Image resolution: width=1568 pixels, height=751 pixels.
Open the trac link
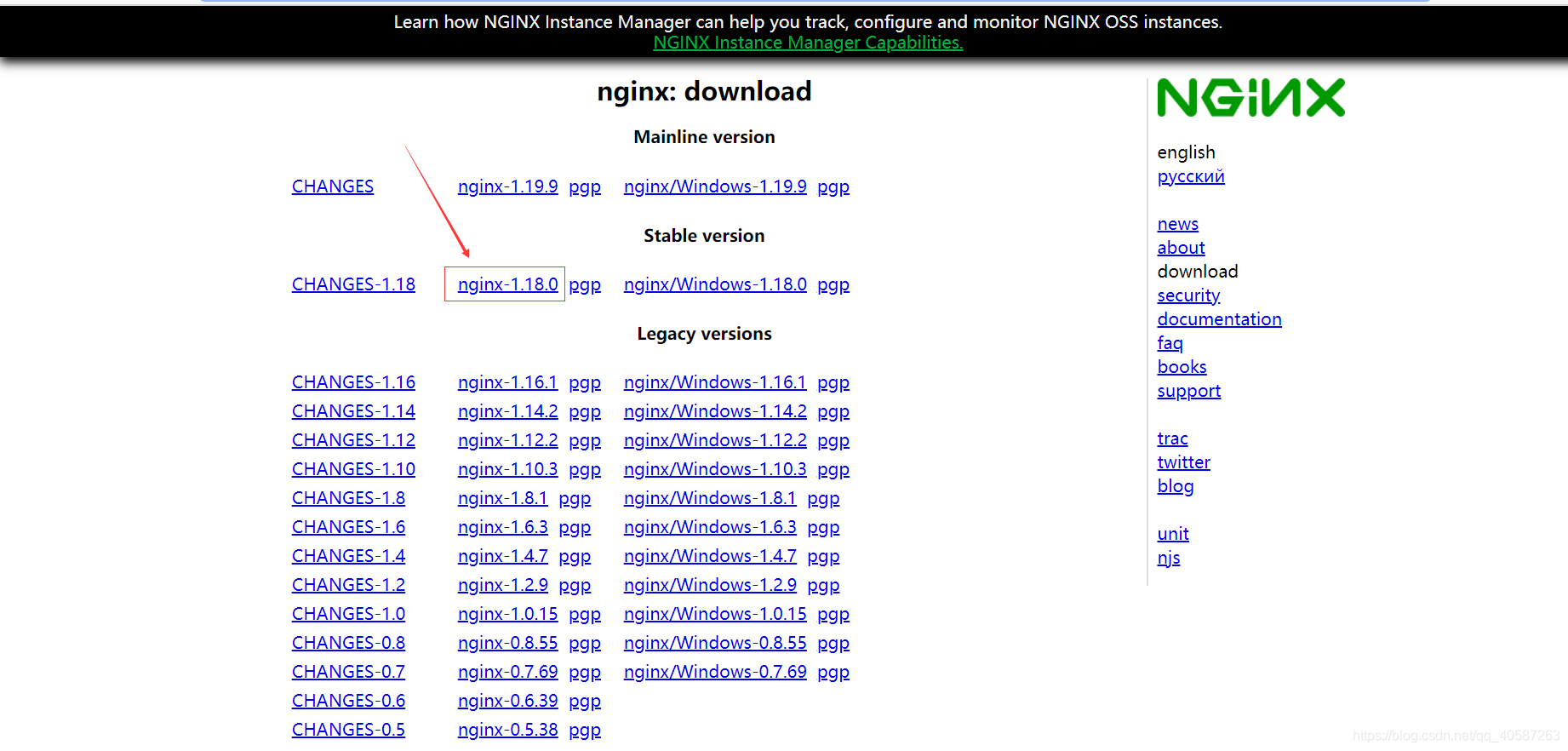click(x=1173, y=439)
